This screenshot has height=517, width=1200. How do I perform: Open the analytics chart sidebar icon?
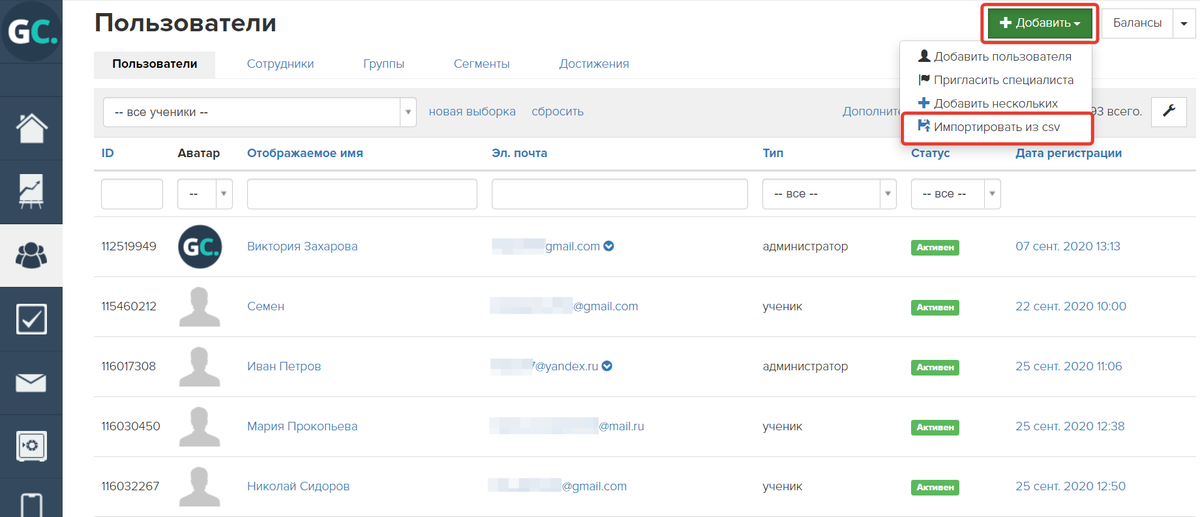(31, 192)
